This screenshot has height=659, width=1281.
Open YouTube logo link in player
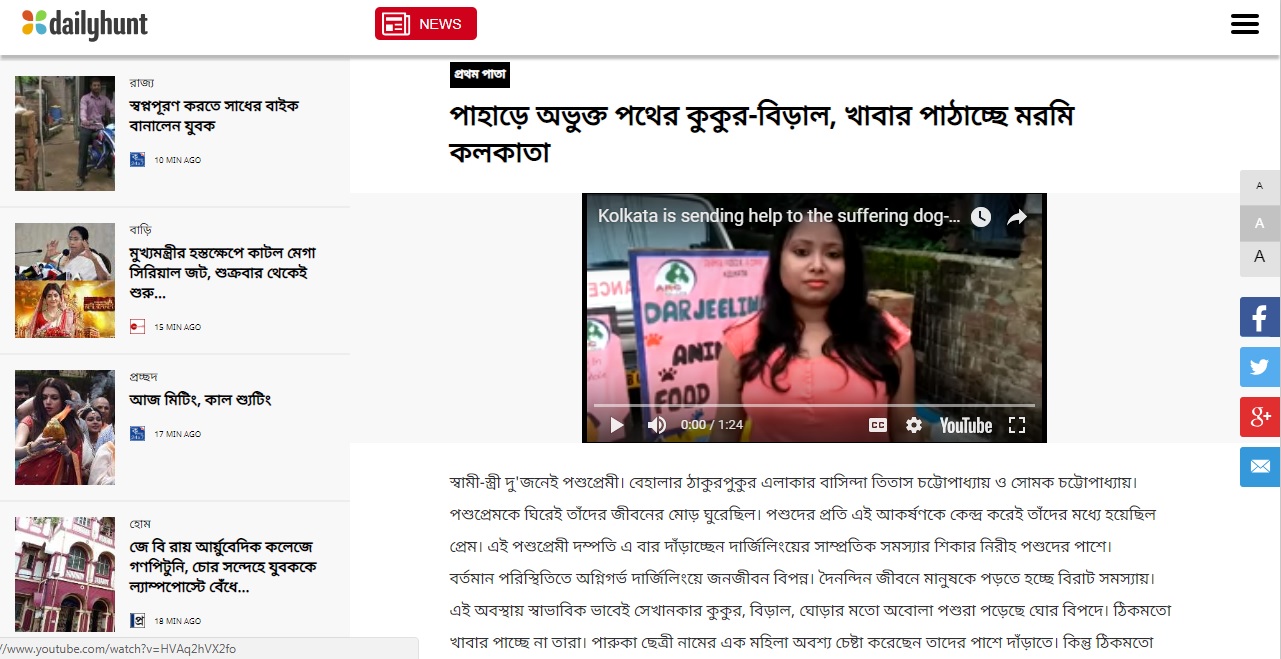(965, 425)
